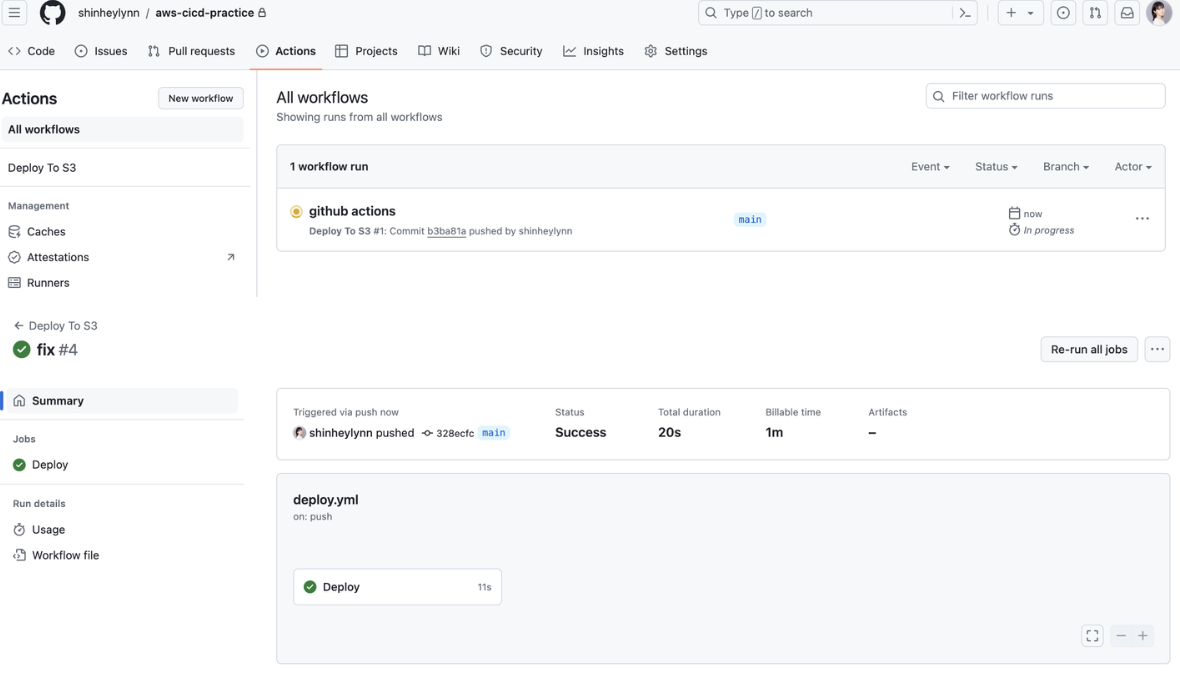Viewport: 1180px width, 676px height.
Task: Open the Projects tab
Action: pos(366,51)
